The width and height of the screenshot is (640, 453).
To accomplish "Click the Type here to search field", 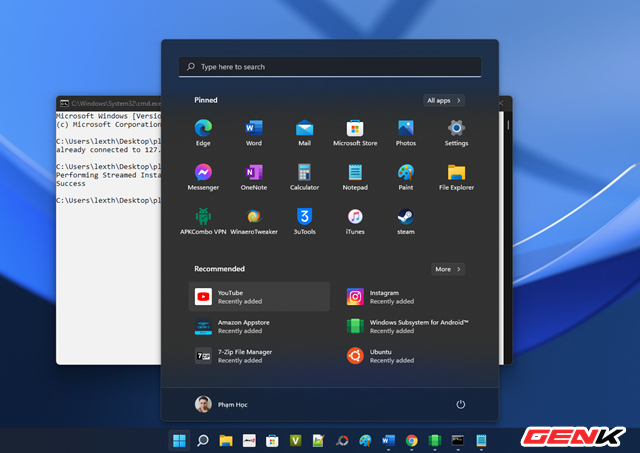I will coord(330,67).
